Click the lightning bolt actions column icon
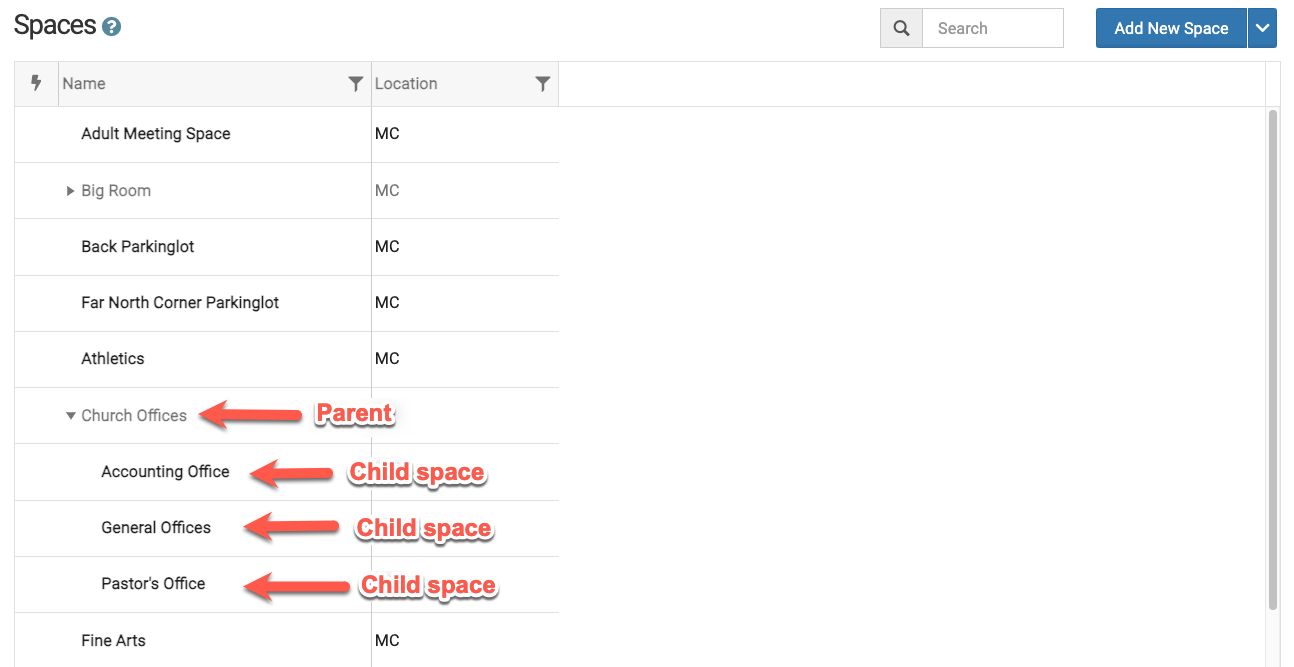This screenshot has width=1294, height=667. 36,83
